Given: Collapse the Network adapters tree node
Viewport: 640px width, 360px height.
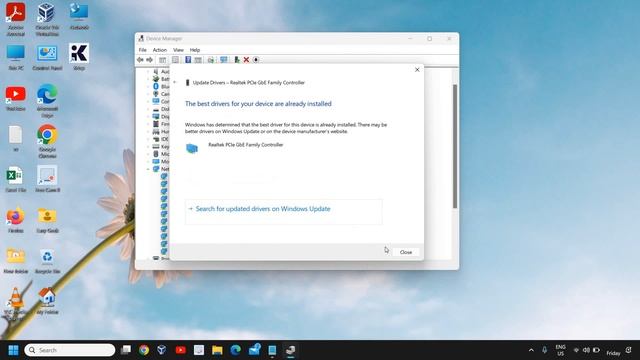Looking at the screenshot, I should (148, 169).
